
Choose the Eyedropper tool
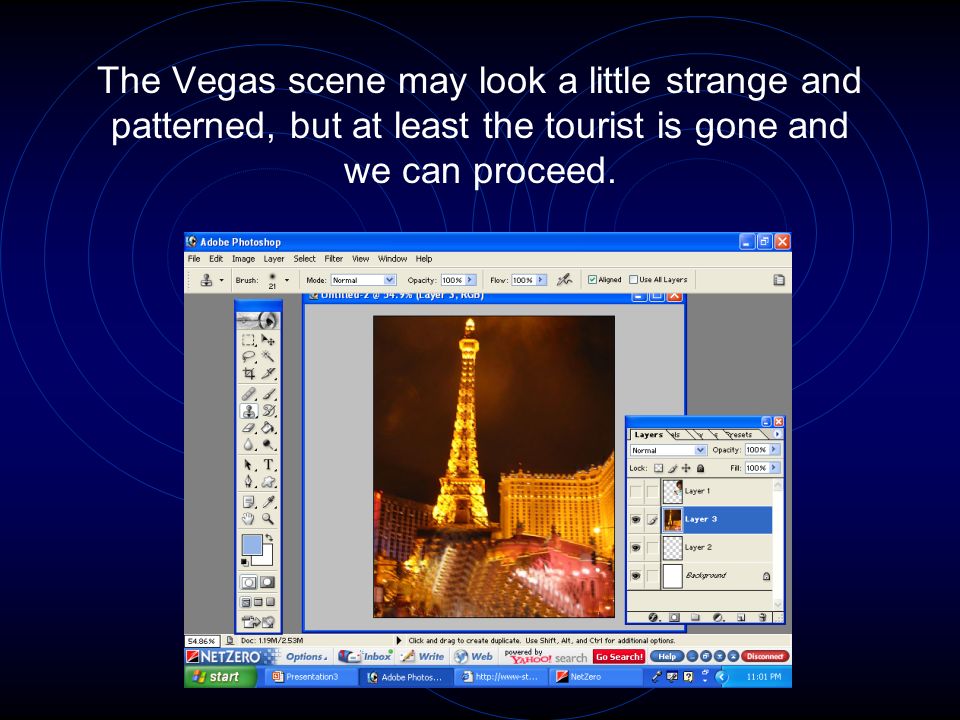click(268, 502)
